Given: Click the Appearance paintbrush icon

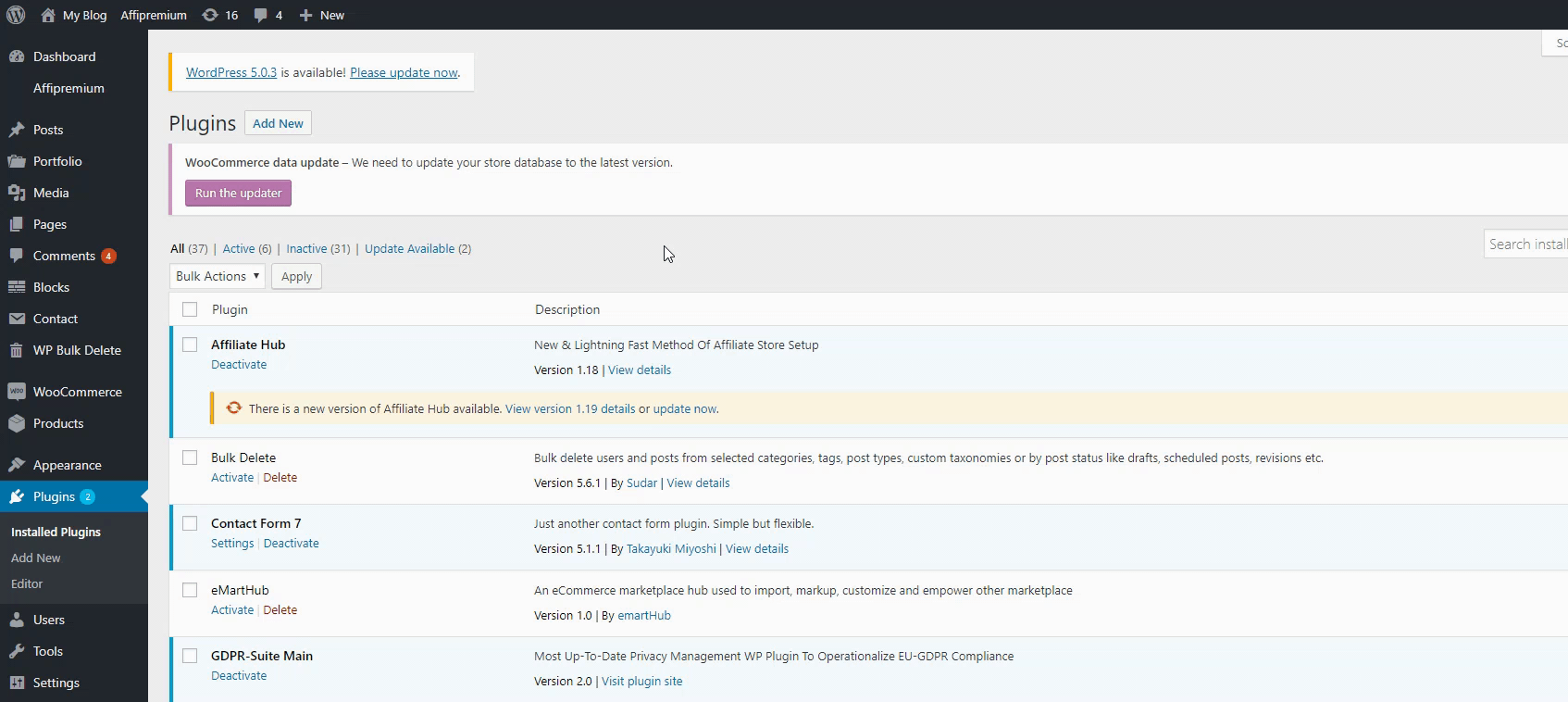Looking at the screenshot, I should (17, 465).
